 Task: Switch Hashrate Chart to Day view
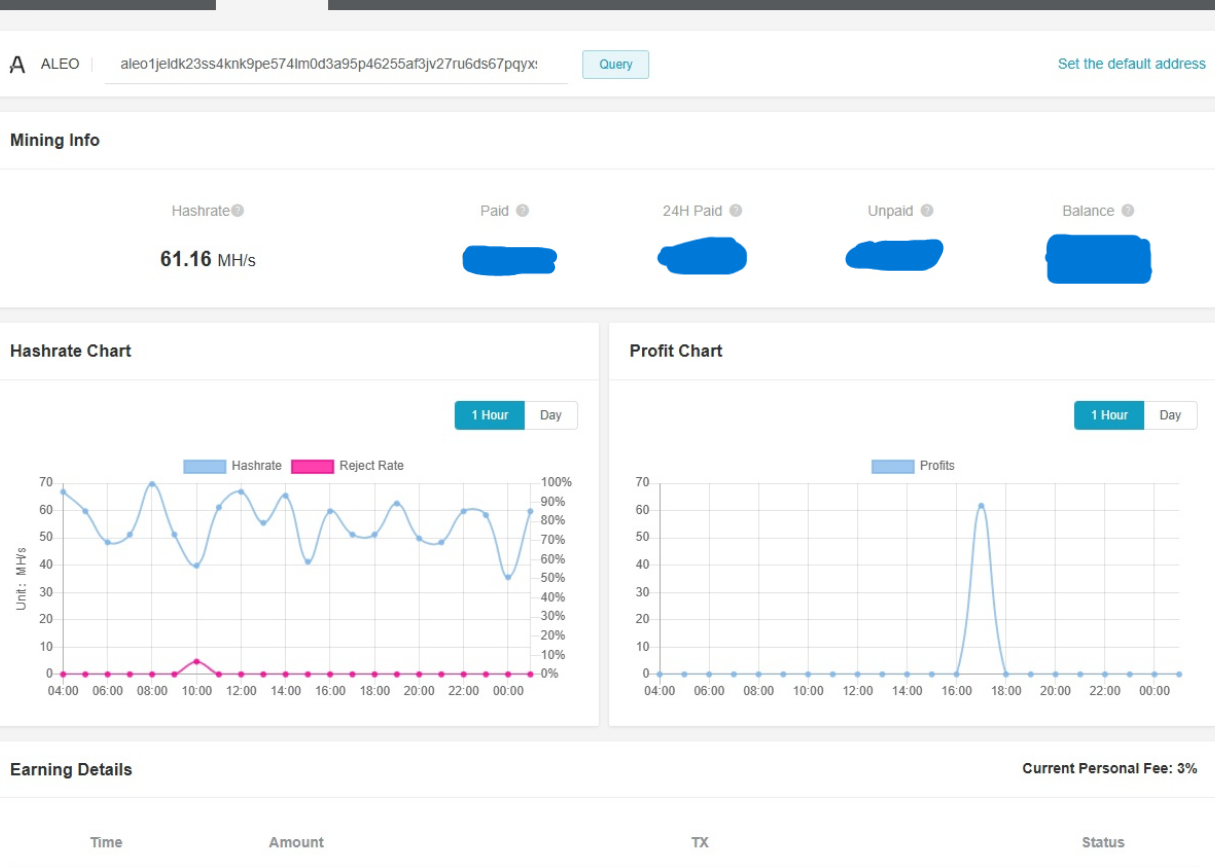pos(551,415)
